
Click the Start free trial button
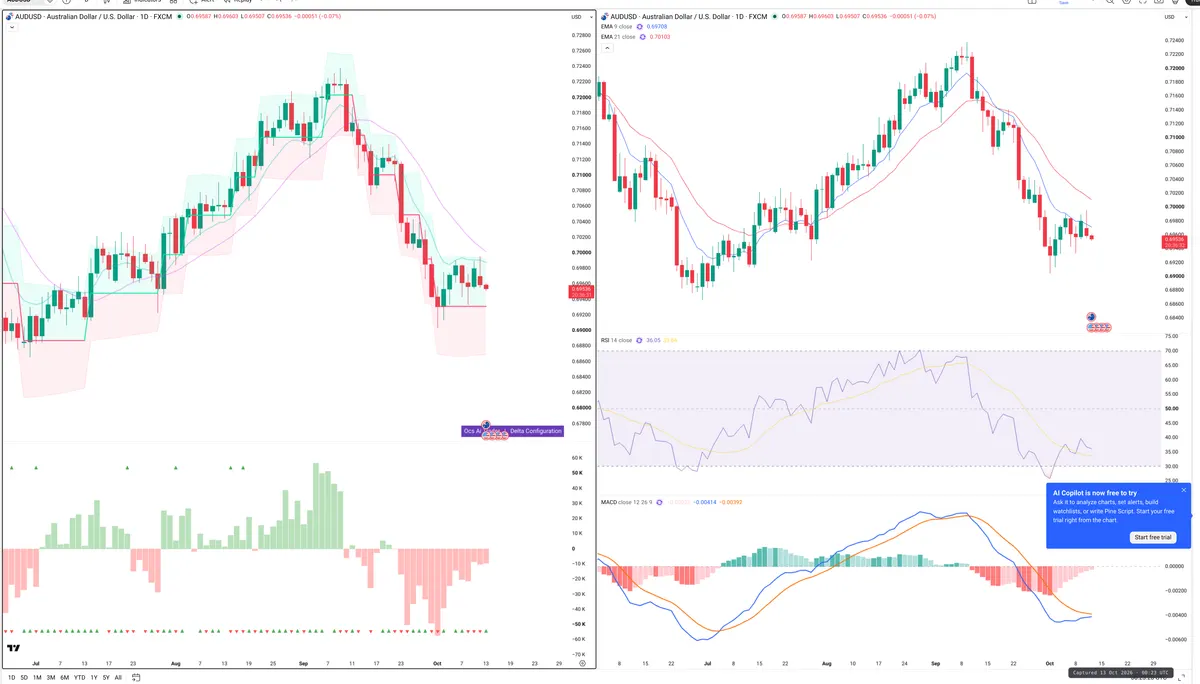[x=1153, y=538]
